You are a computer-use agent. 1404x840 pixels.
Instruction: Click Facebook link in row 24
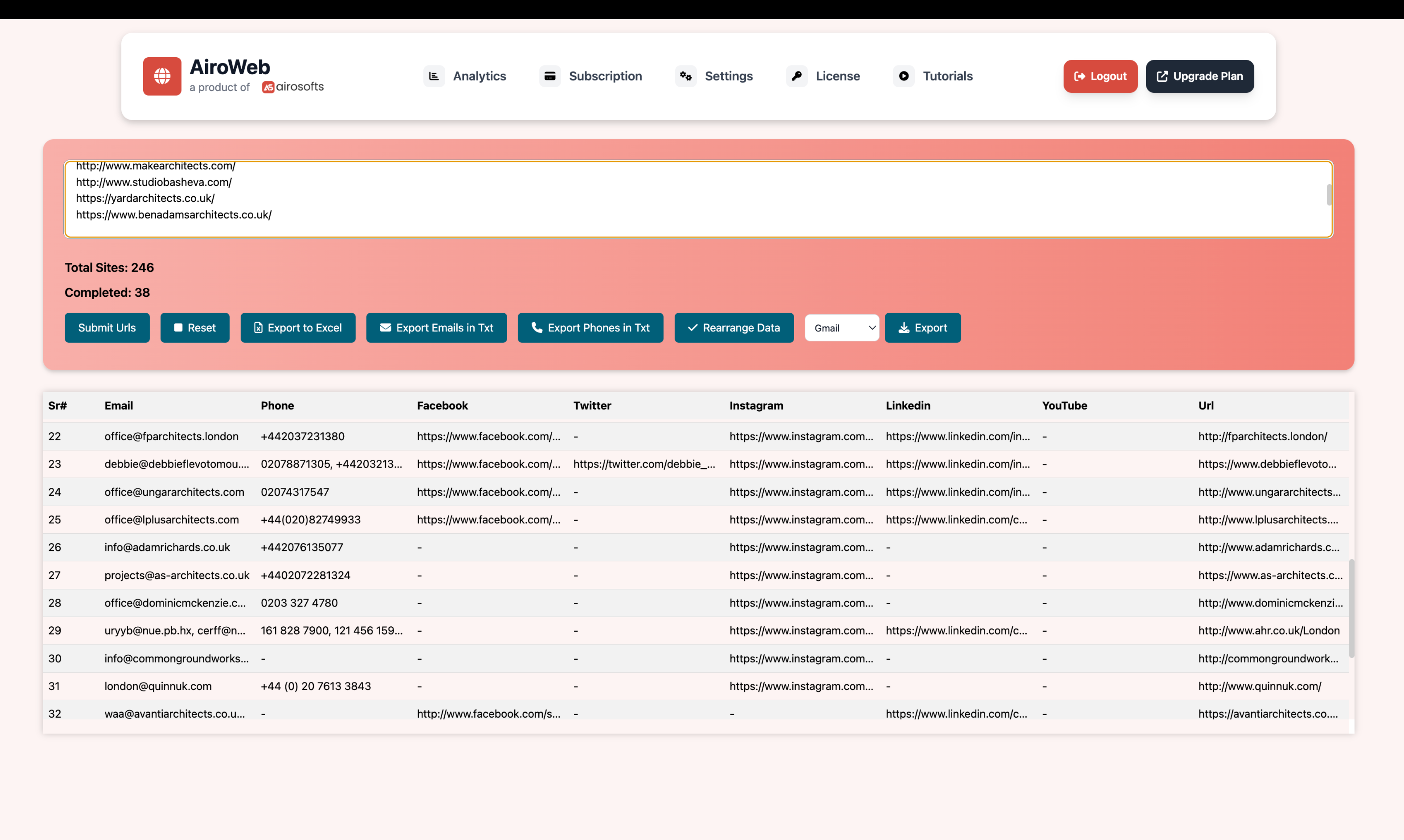489,492
